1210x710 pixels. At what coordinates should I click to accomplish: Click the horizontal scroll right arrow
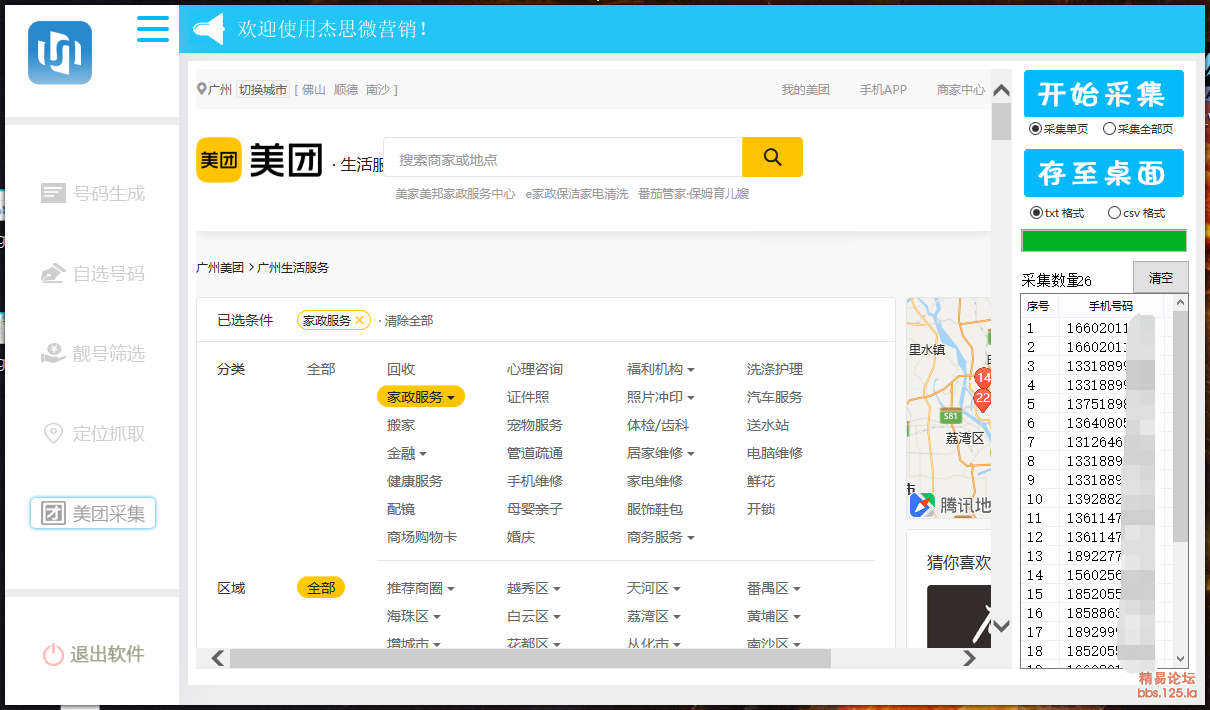pos(969,658)
